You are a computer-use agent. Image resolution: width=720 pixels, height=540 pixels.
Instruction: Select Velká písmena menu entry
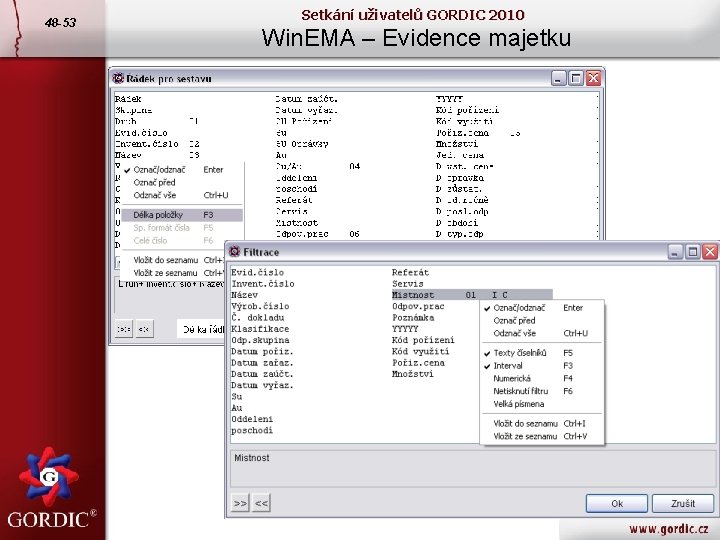click(x=542, y=404)
